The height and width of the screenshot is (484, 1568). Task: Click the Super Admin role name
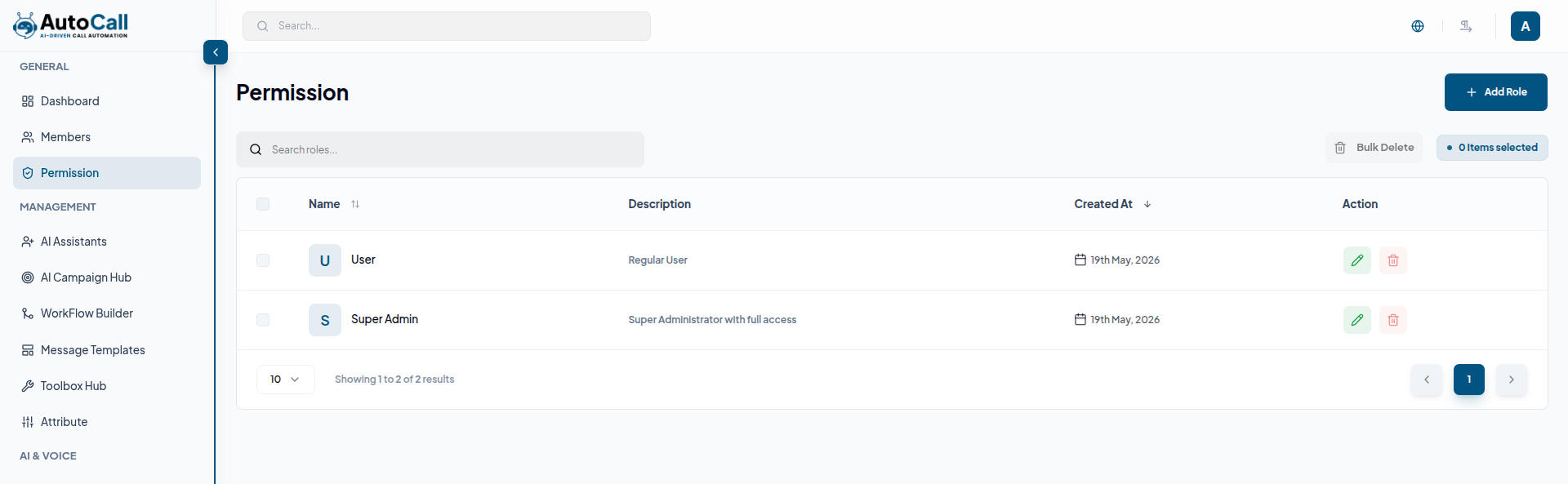point(385,319)
